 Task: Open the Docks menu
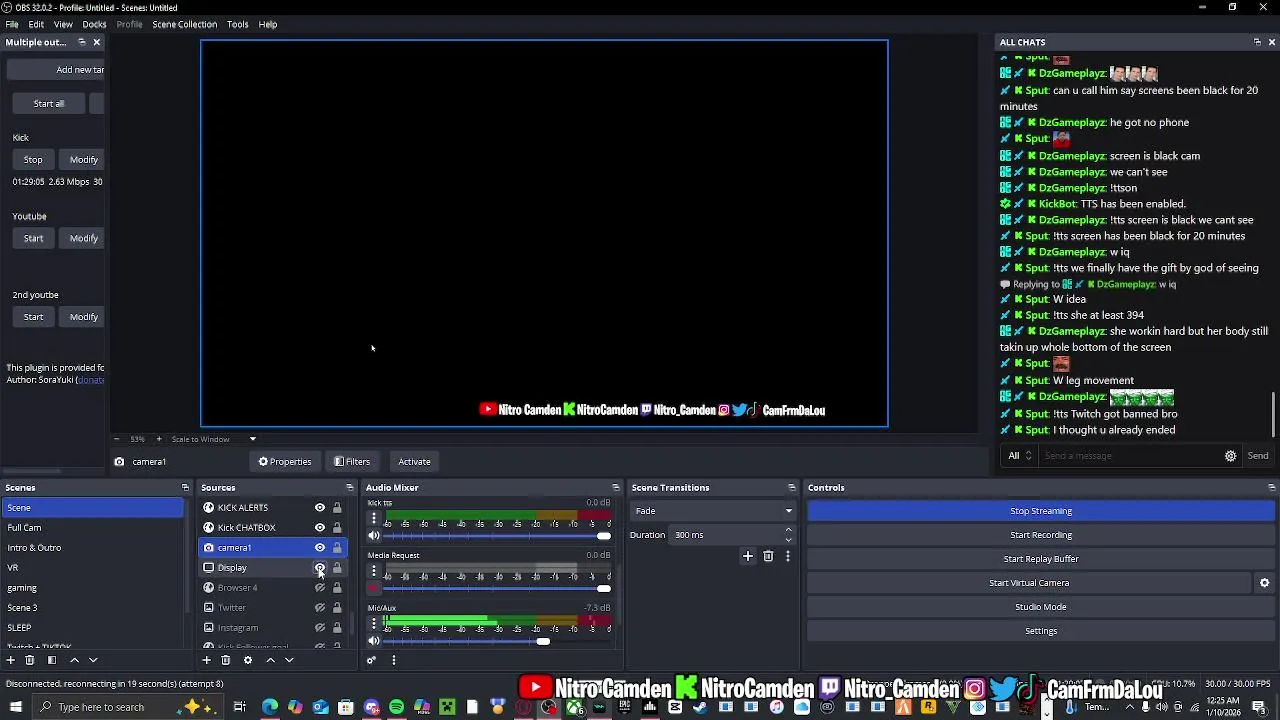pos(94,24)
